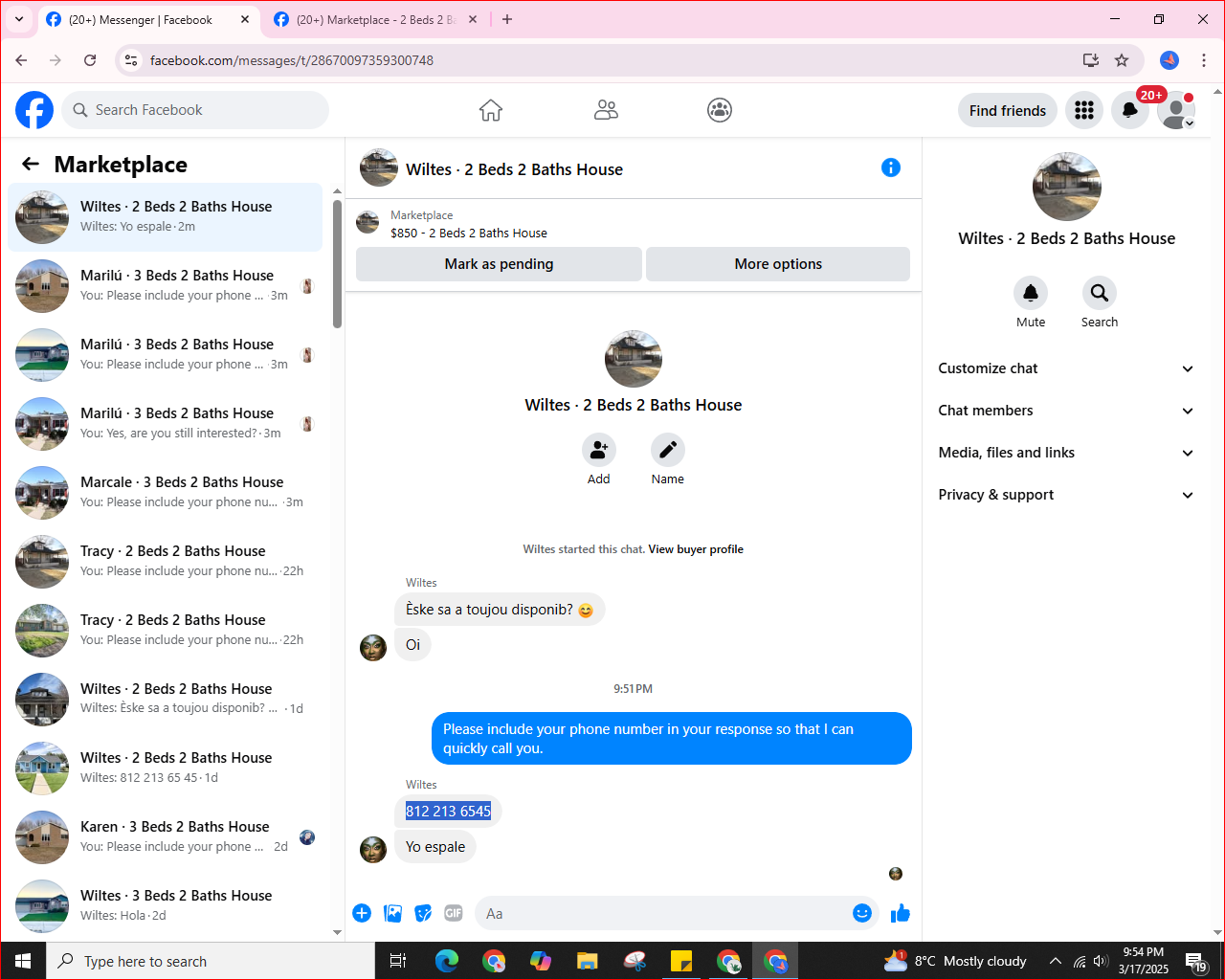Mute the conversation with bell icon
The width and height of the screenshot is (1225, 980).
[1031, 292]
